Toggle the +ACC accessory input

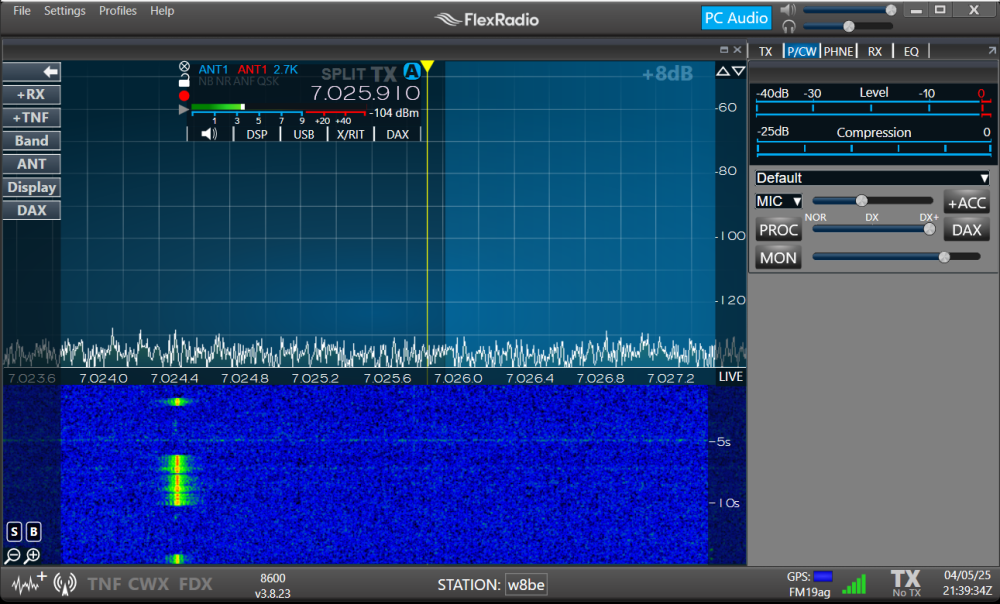966,203
